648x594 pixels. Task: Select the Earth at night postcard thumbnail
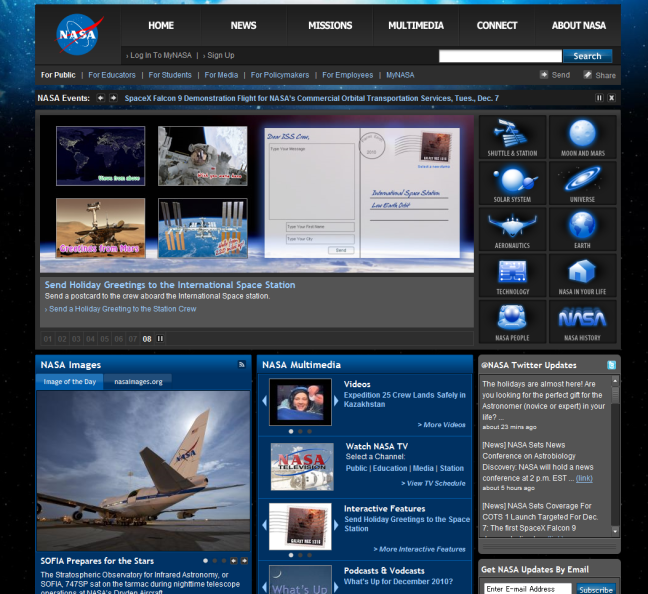100,156
